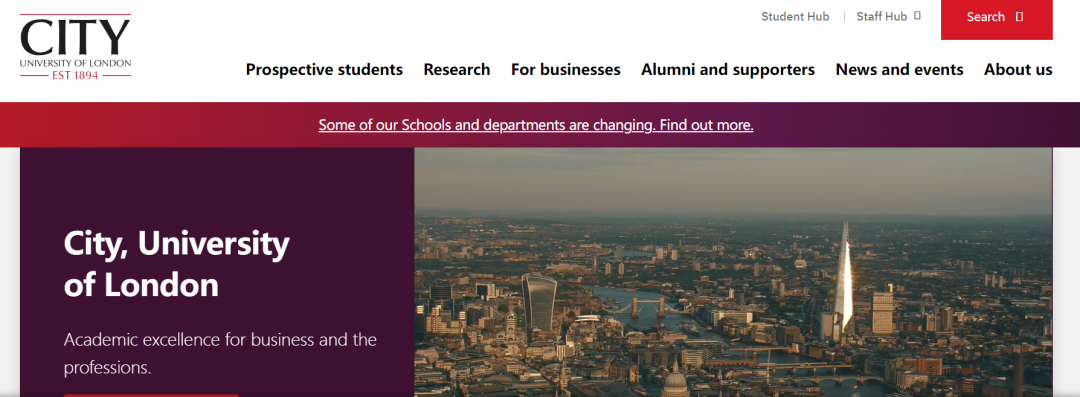Open the Staff Hub link
1080x397 pixels.
[882, 17]
